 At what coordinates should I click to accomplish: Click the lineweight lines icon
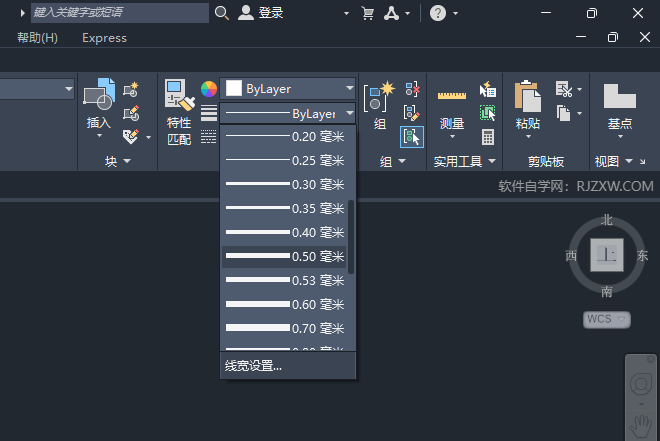(209, 113)
